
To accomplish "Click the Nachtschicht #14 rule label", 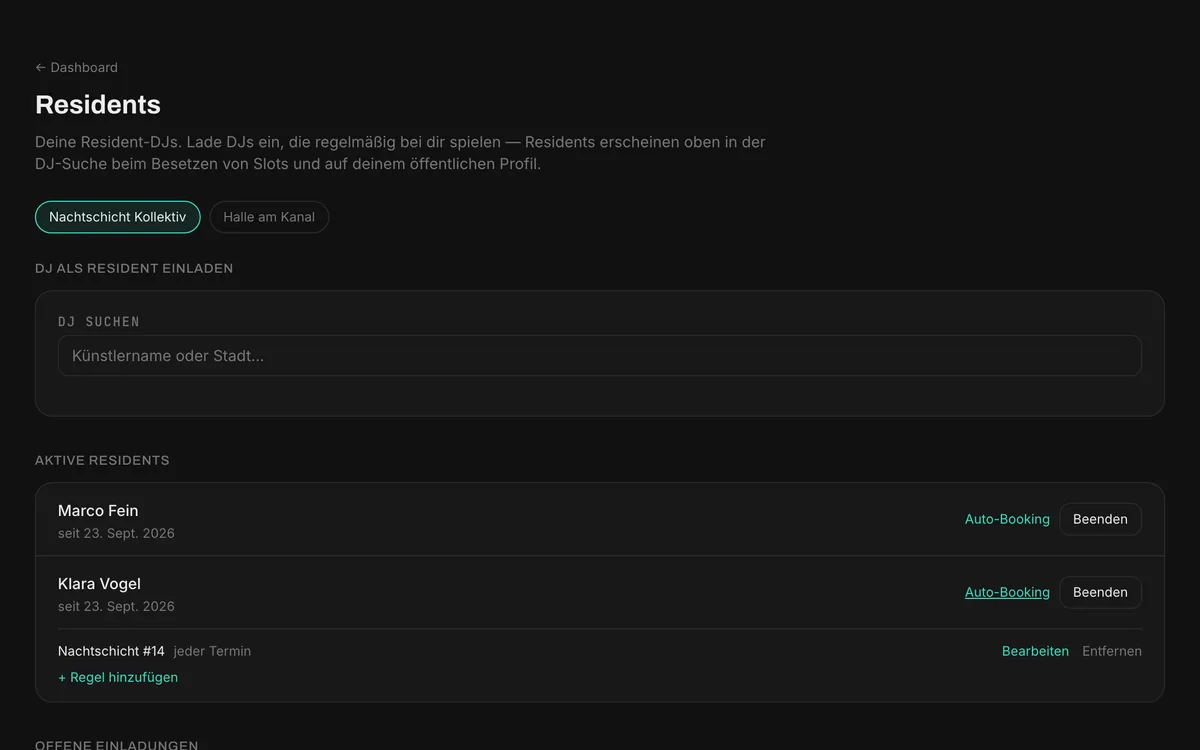I will tap(111, 651).
